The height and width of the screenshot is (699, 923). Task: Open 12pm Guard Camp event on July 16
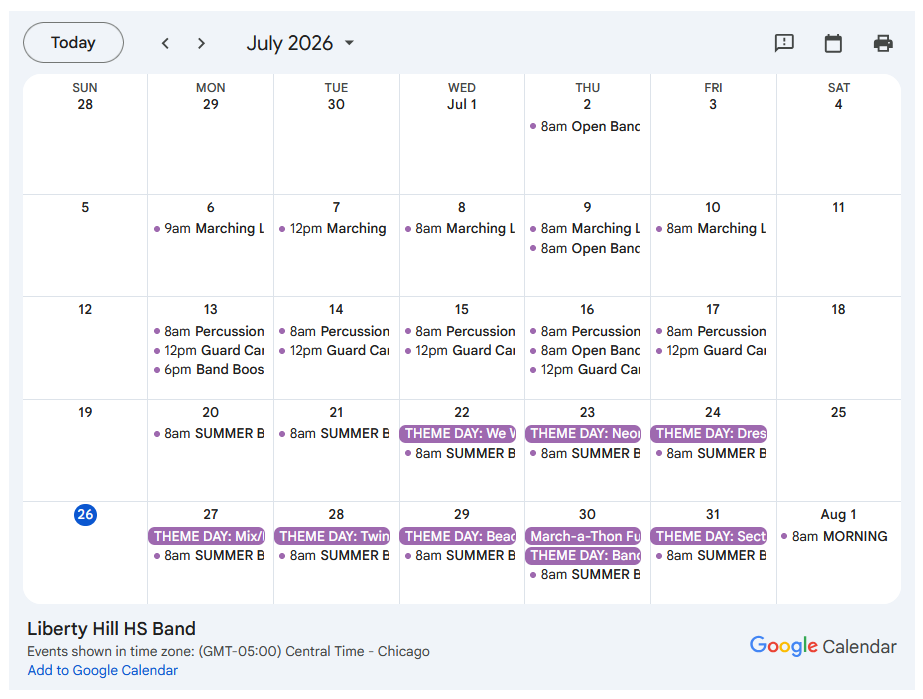click(x=585, y=369)
